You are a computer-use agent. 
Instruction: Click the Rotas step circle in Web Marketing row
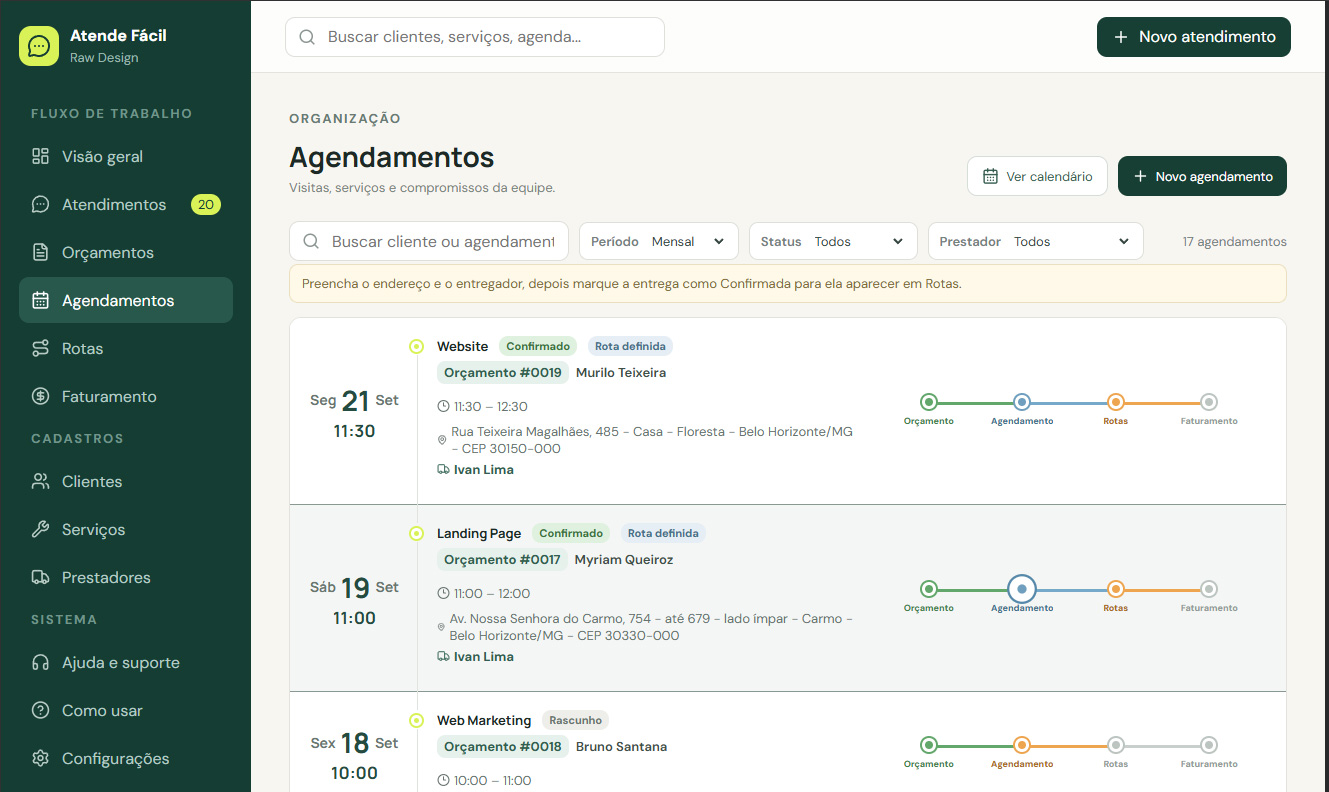click(1116, 745)
